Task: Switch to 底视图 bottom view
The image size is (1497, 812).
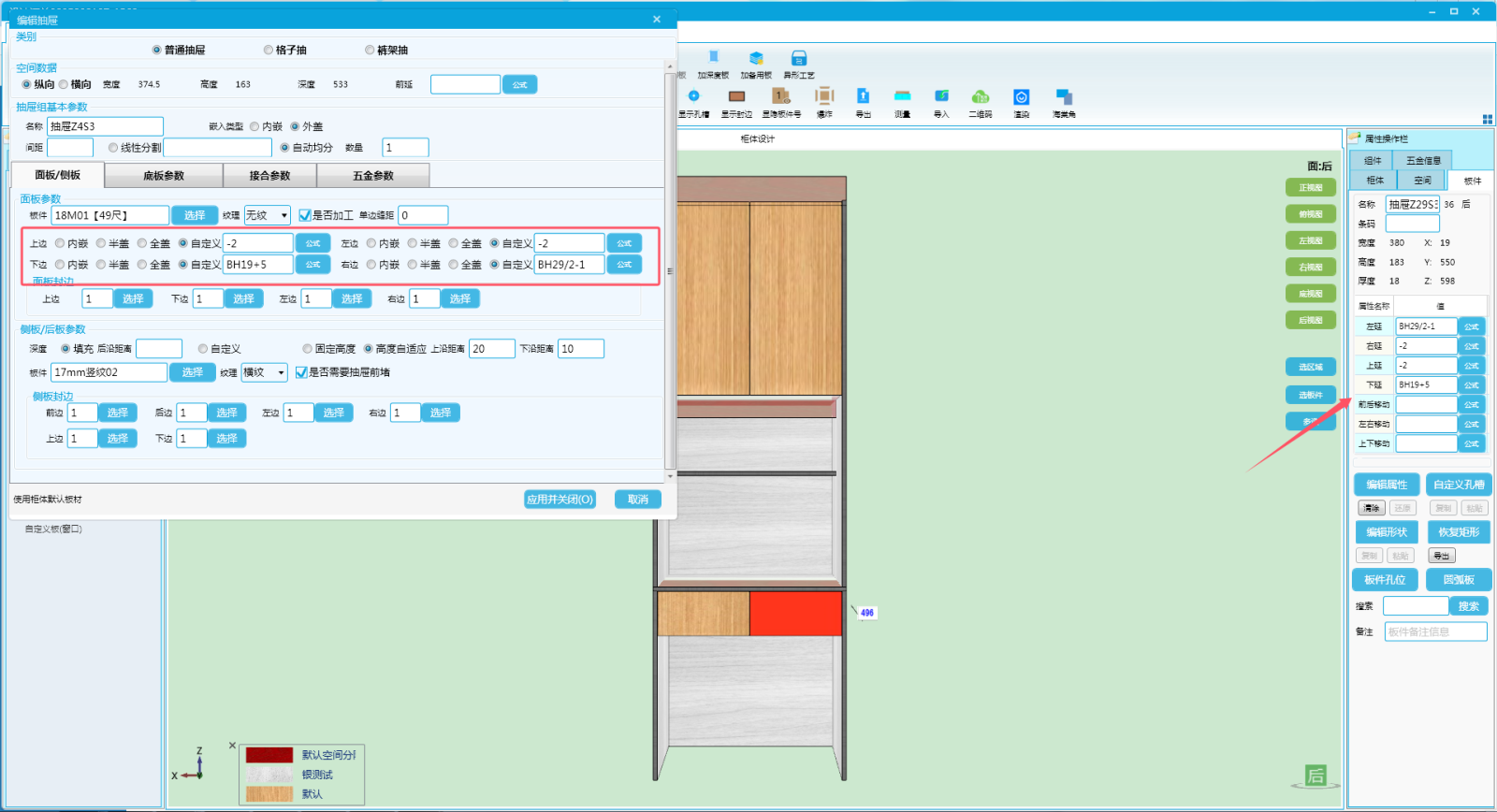Action: coord(1311,294)
